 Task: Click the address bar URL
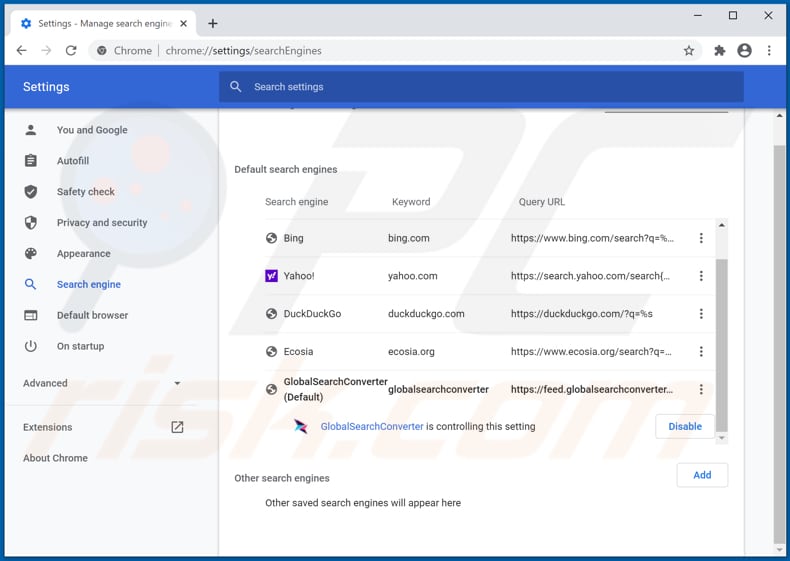(x=243, y=50)
